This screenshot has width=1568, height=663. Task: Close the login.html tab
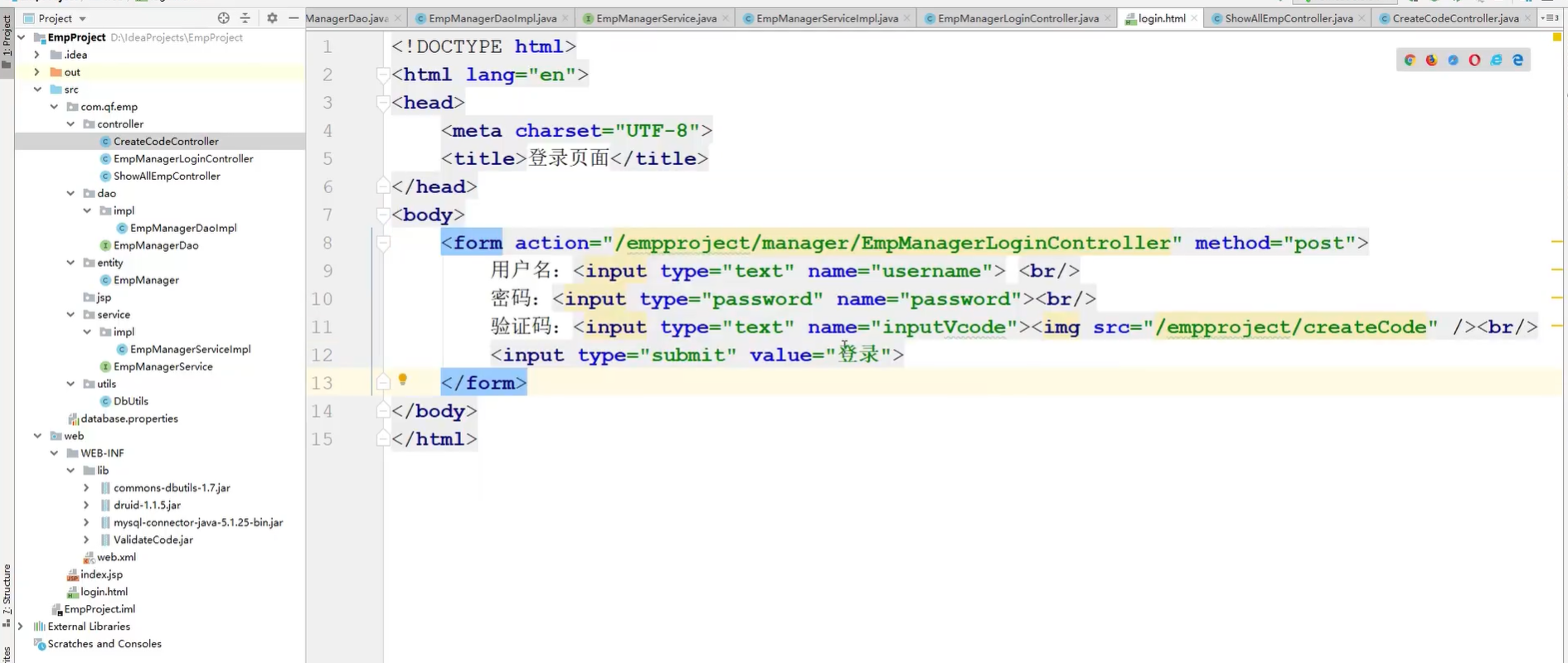pos(1194,18)
